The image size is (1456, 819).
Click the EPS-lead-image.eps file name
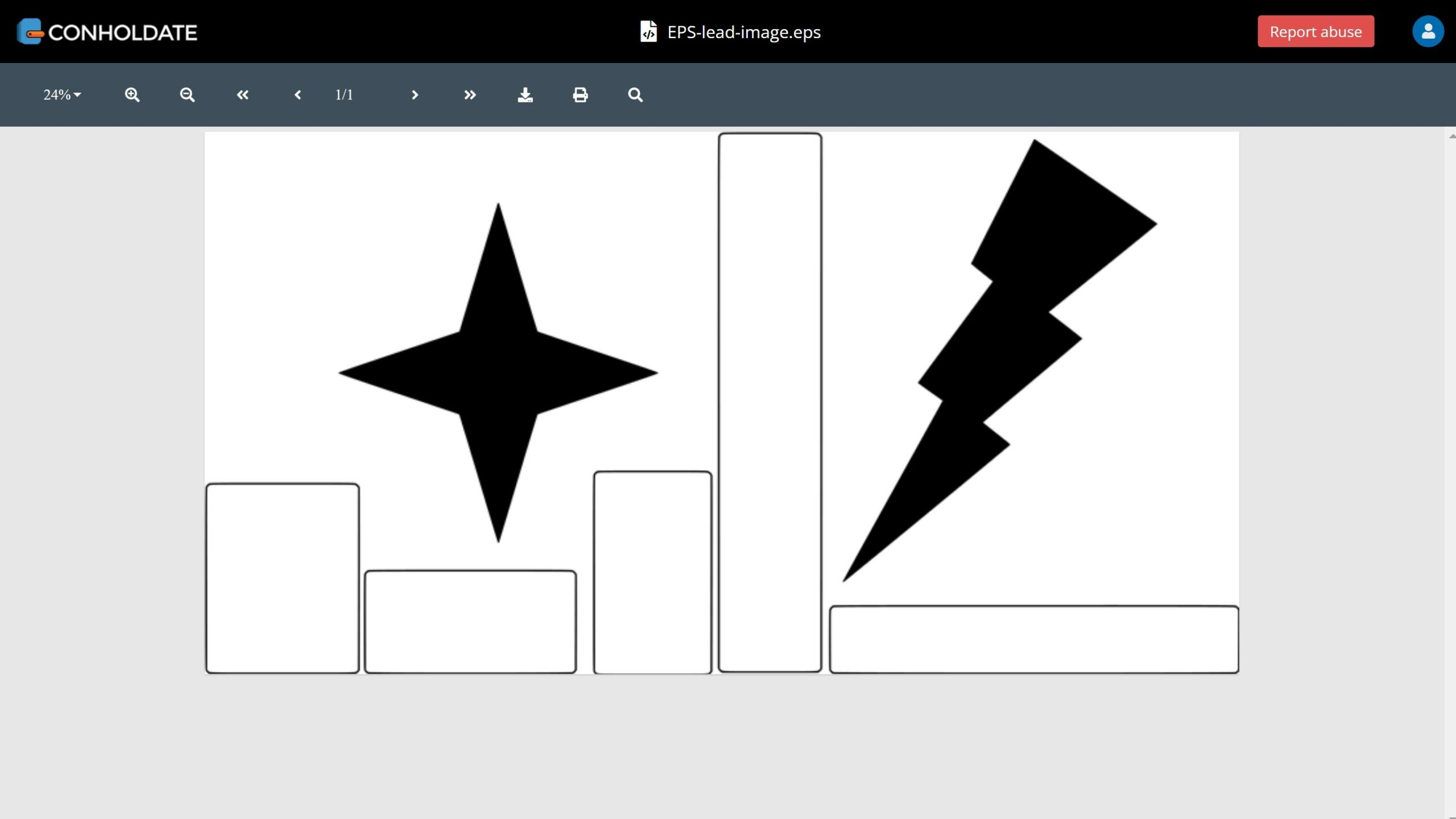pos(743,32)
